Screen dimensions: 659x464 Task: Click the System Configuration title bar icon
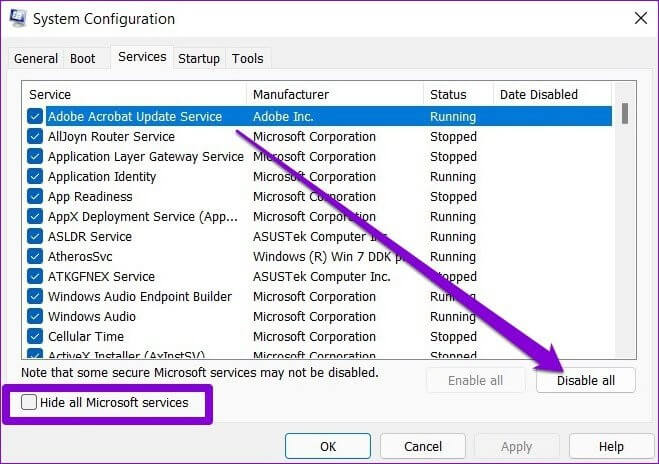[17, 18]
